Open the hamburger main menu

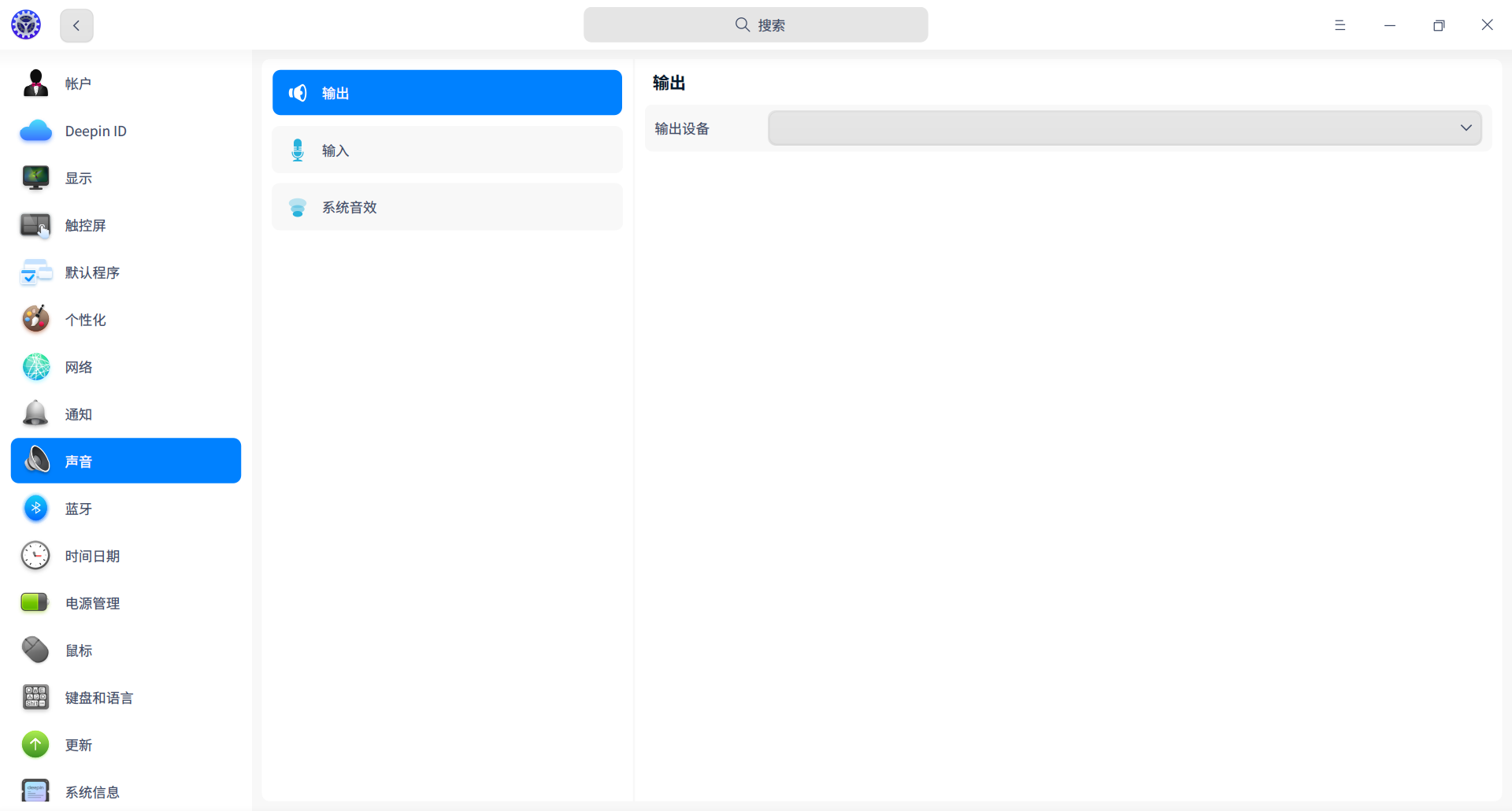click(1340, 25)
